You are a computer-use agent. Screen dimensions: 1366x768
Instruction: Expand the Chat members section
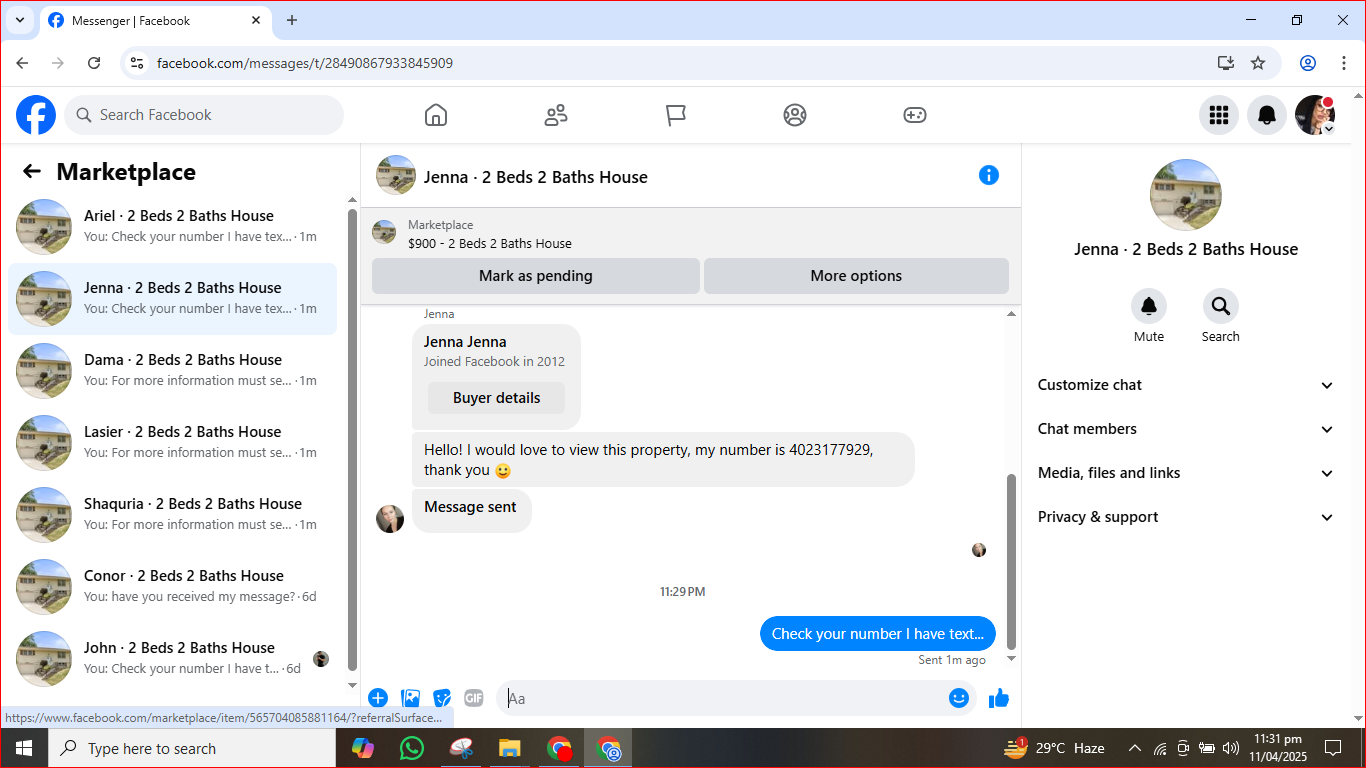pyautogui.click(x=1186, y=429)
